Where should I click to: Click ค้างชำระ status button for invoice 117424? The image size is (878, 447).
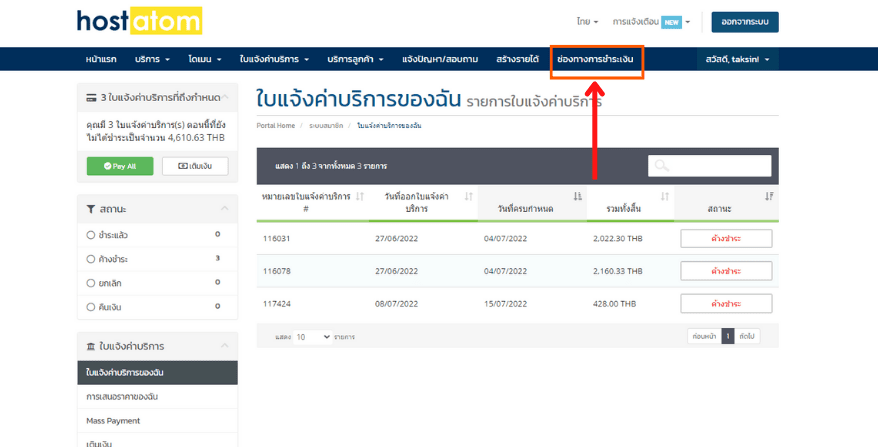pyautogui.click(x=726, y=304)
